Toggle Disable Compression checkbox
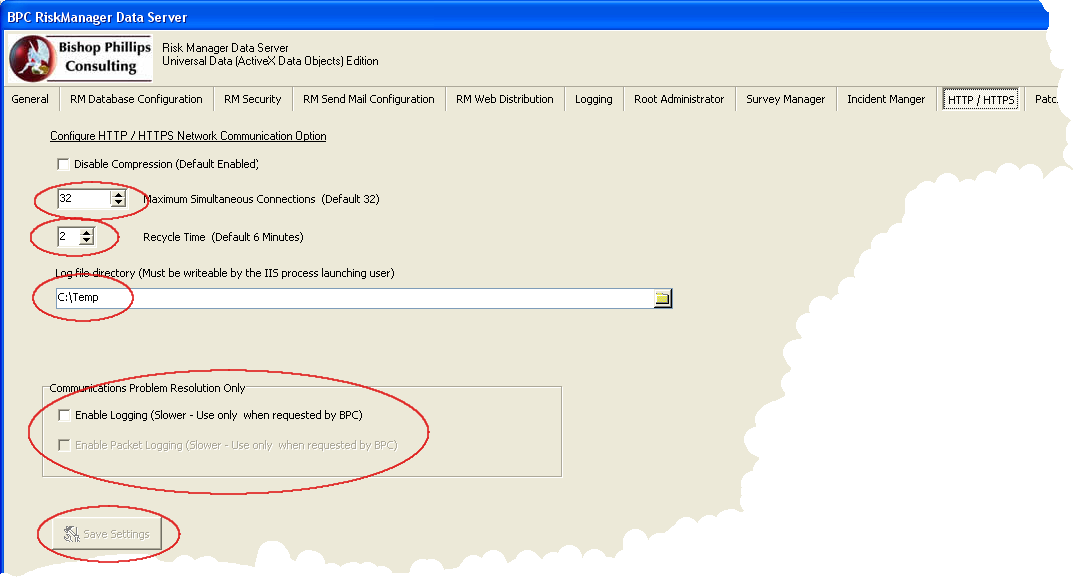 point(64,164)
